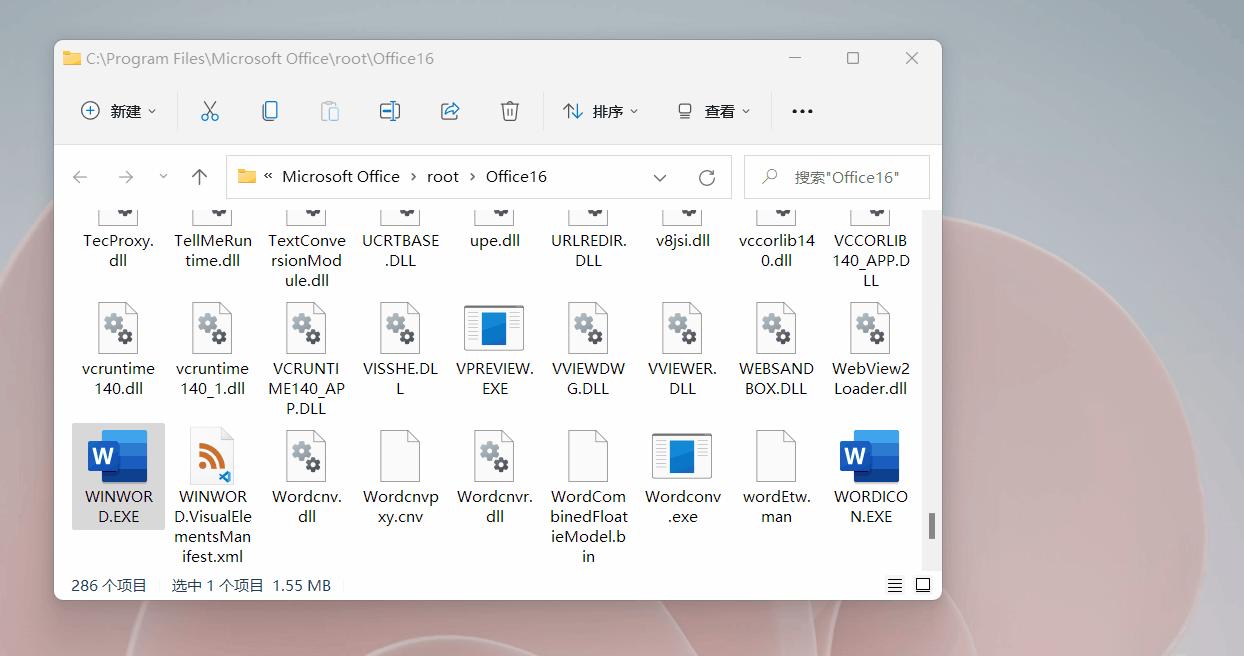The height and width of the screenshot is (656, 1244).
Task: Expand the address bar dropdown arrow
Action: pos(660,177)
